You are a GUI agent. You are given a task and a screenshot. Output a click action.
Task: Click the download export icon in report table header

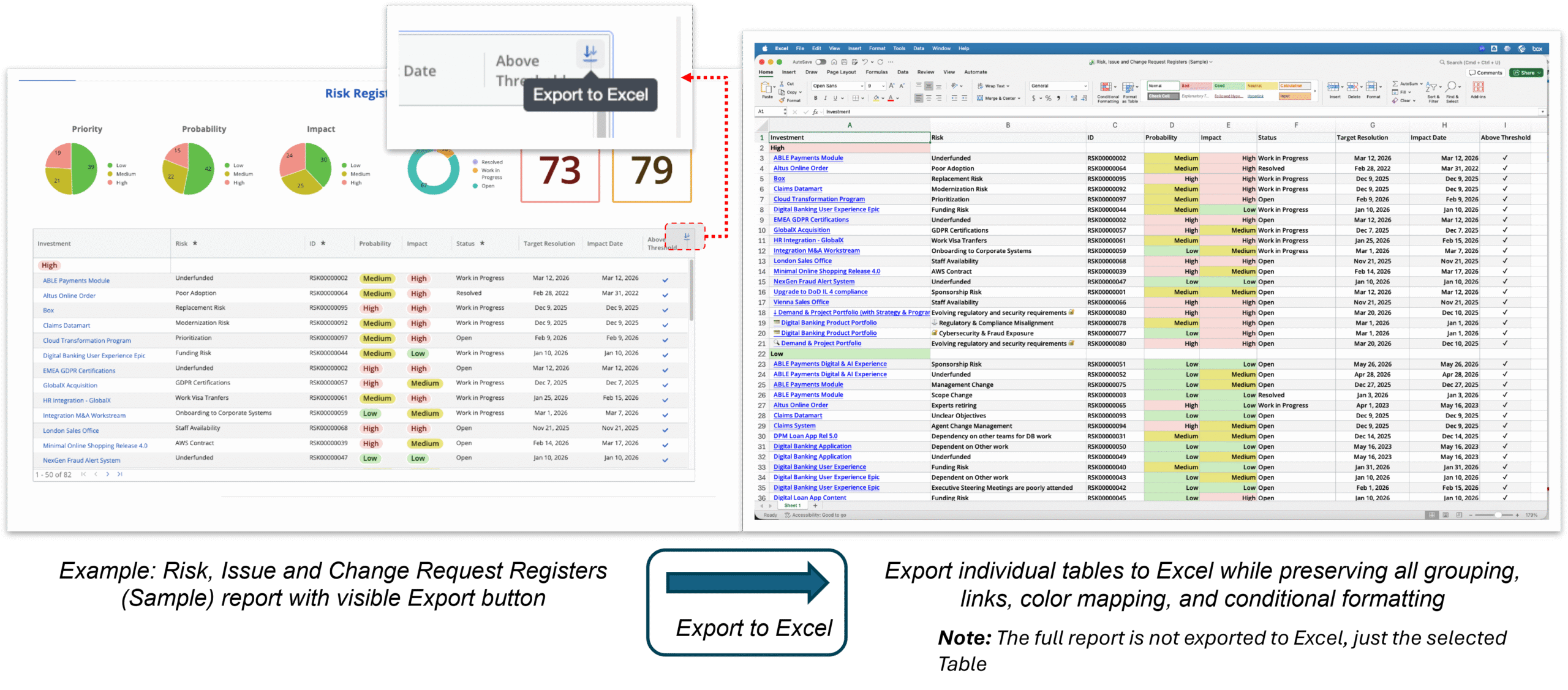point(687,236)
